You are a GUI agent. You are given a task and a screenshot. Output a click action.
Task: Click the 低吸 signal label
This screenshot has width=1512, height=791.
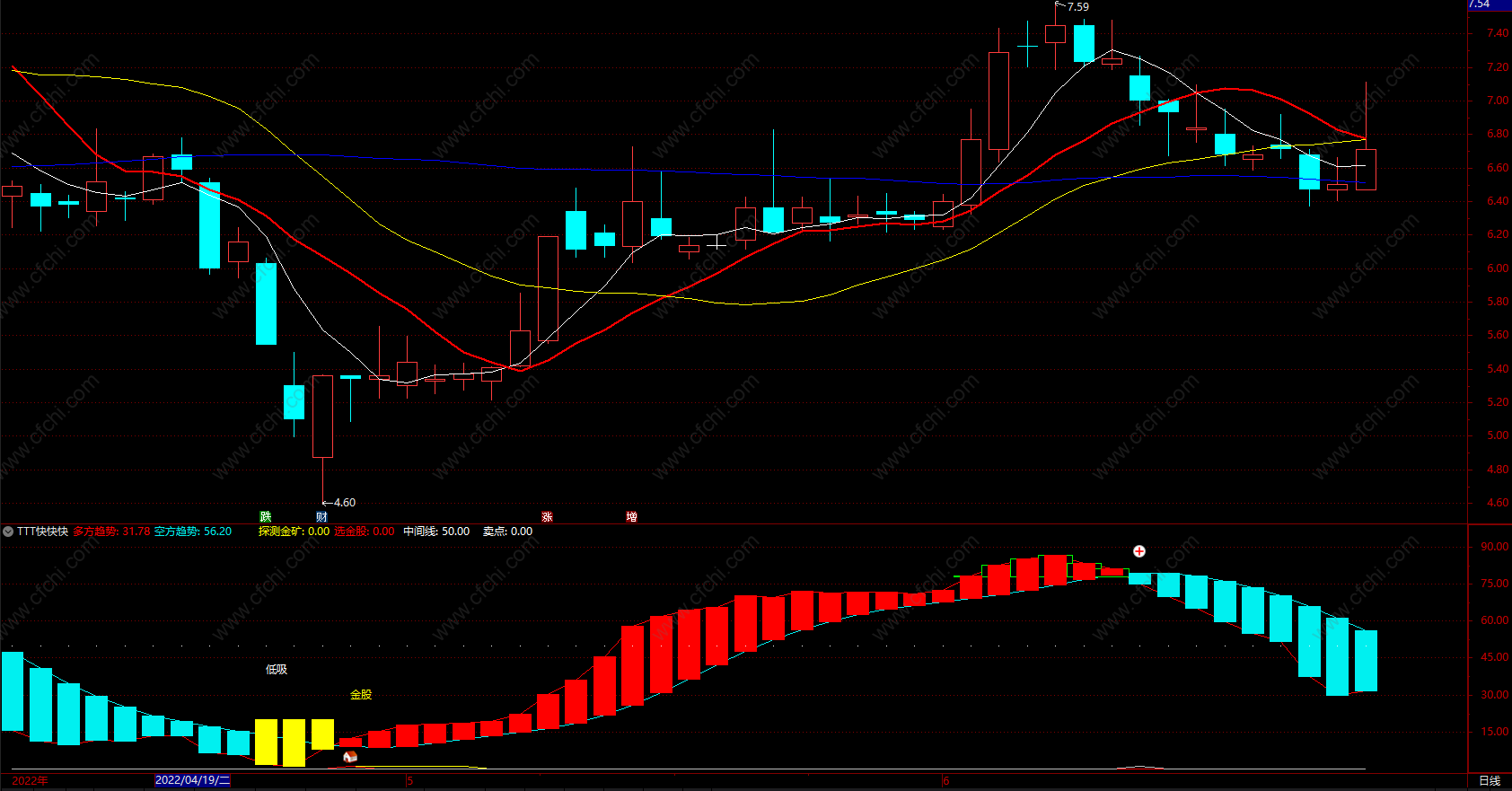277,670
